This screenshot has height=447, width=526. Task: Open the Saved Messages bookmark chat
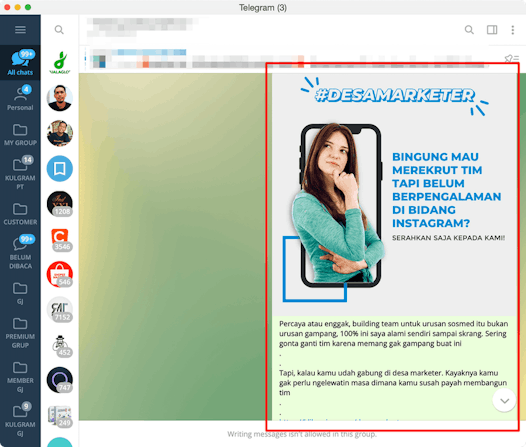(59, 168)
